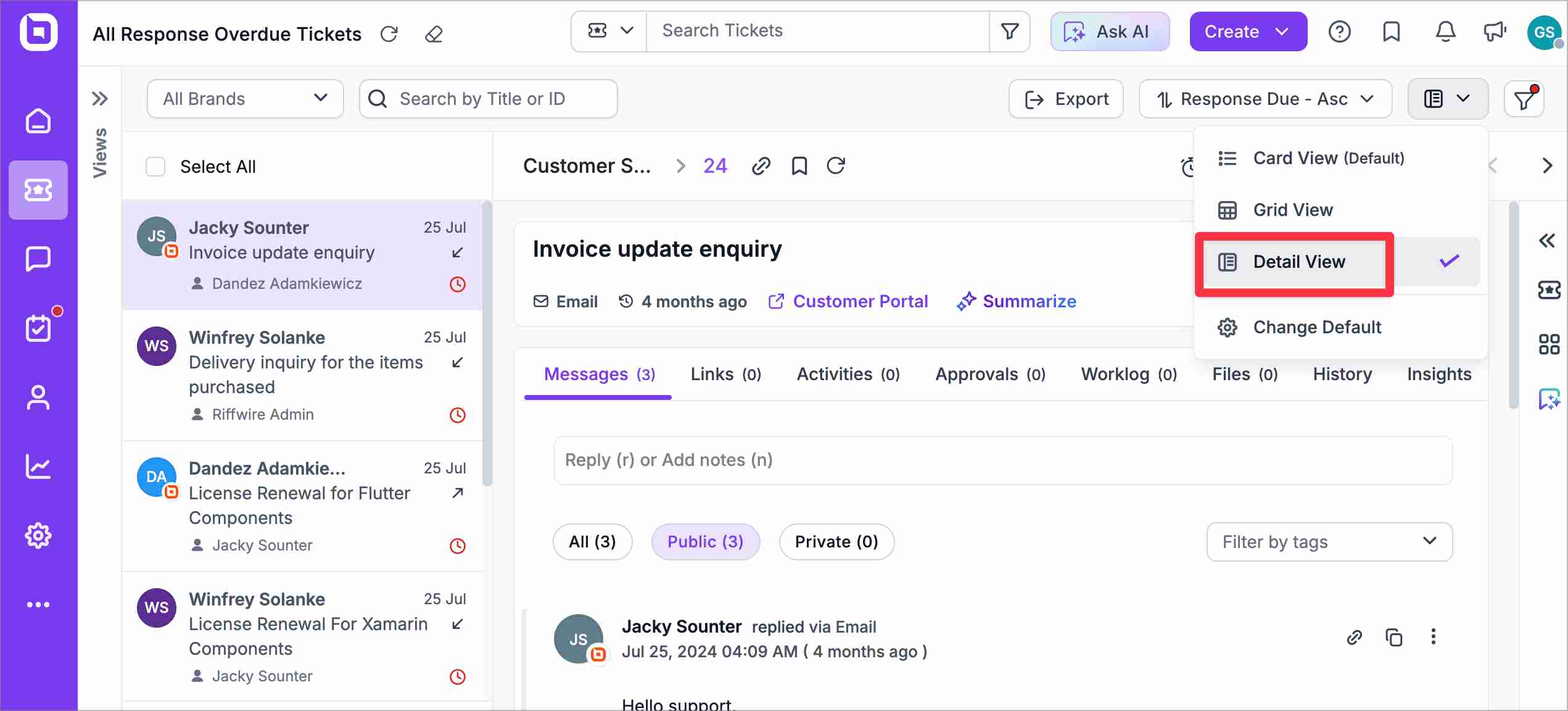Click the Export button
Screen dimensions: 1568x711
1066,99
